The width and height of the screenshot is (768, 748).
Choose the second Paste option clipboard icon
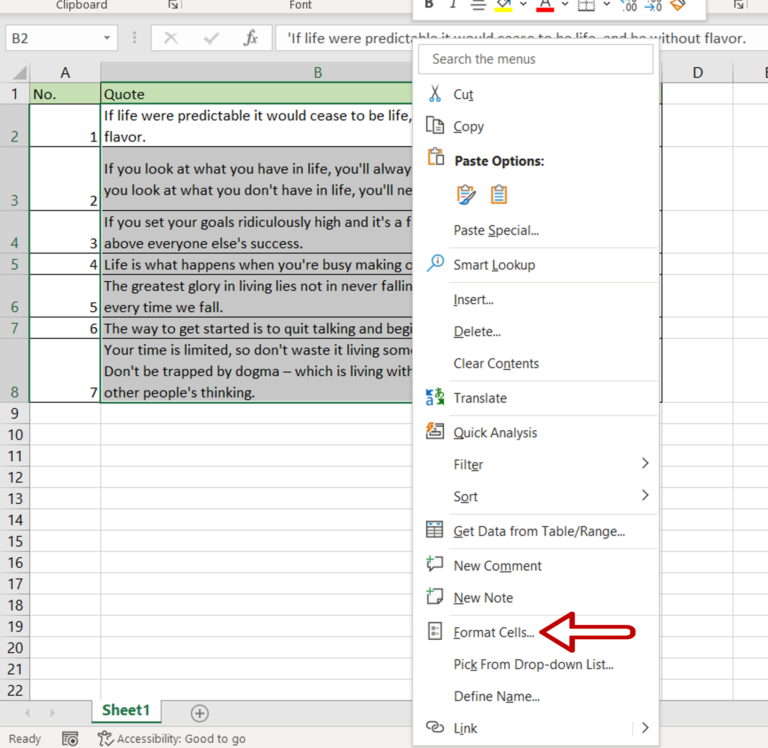pyautogui.click(x=499, y=194)
